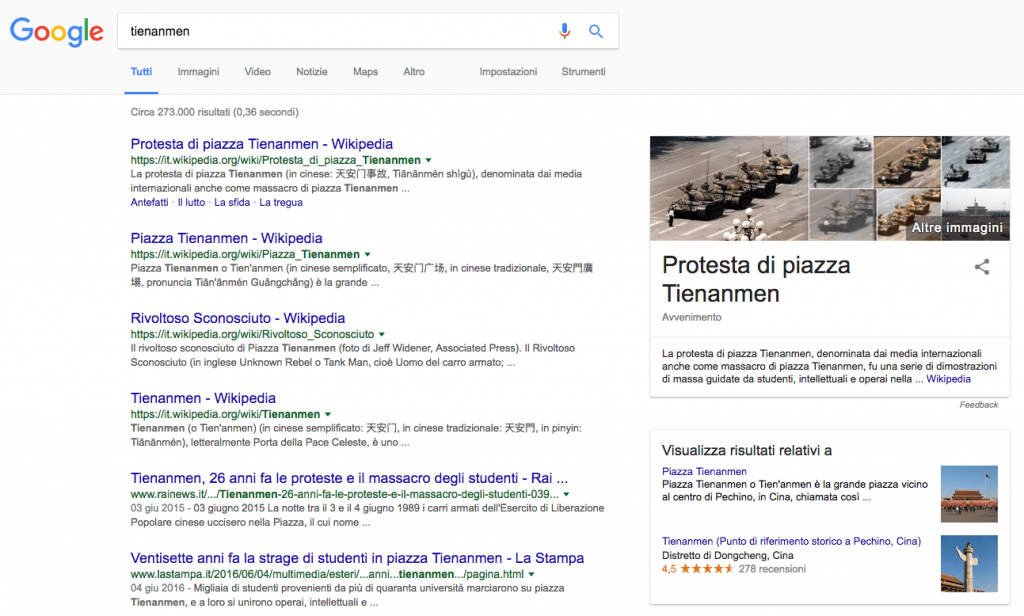
Task: Open the large tank column photo thumbnail
Action: tap(729, 188)
